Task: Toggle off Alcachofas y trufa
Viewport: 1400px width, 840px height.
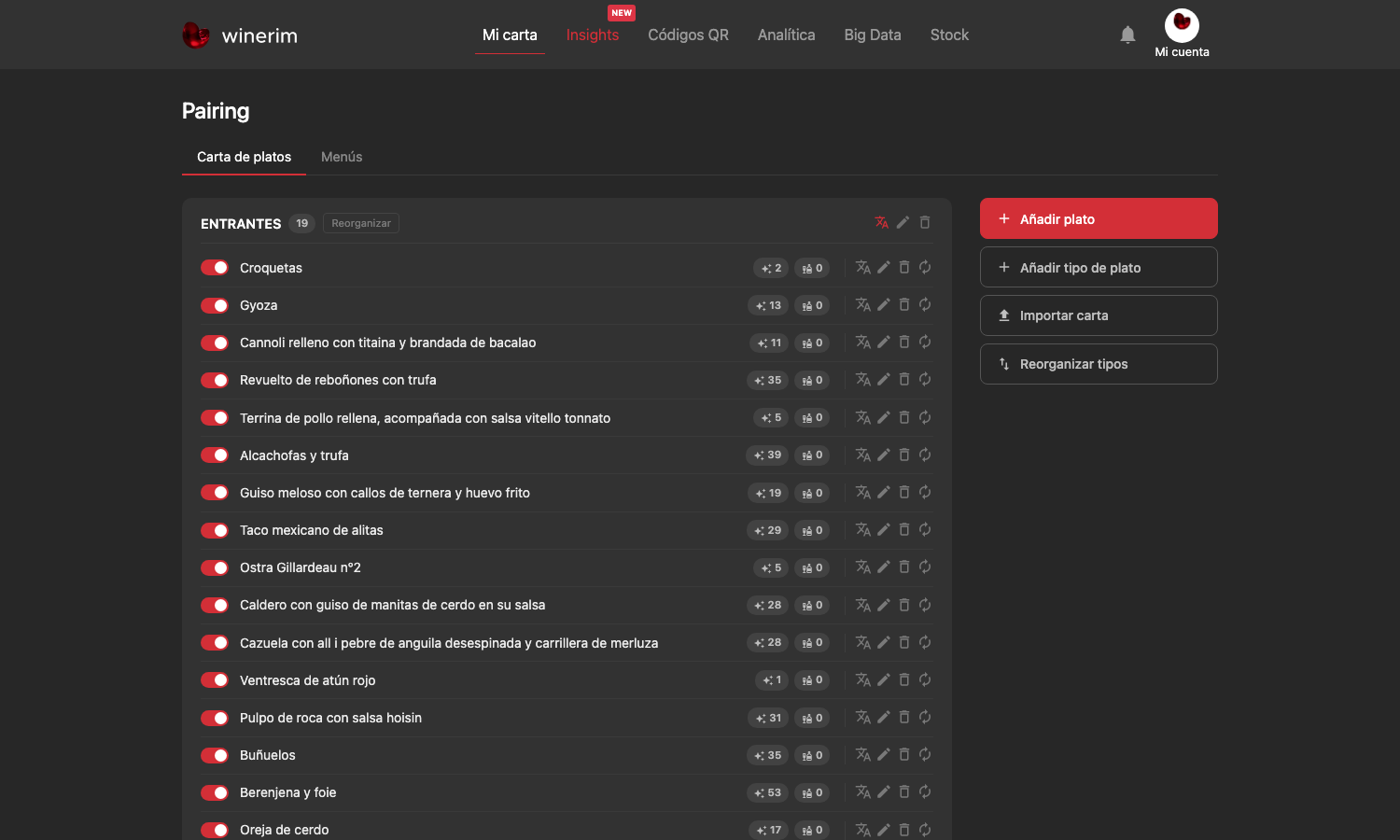Action: (x=215, y=455)
